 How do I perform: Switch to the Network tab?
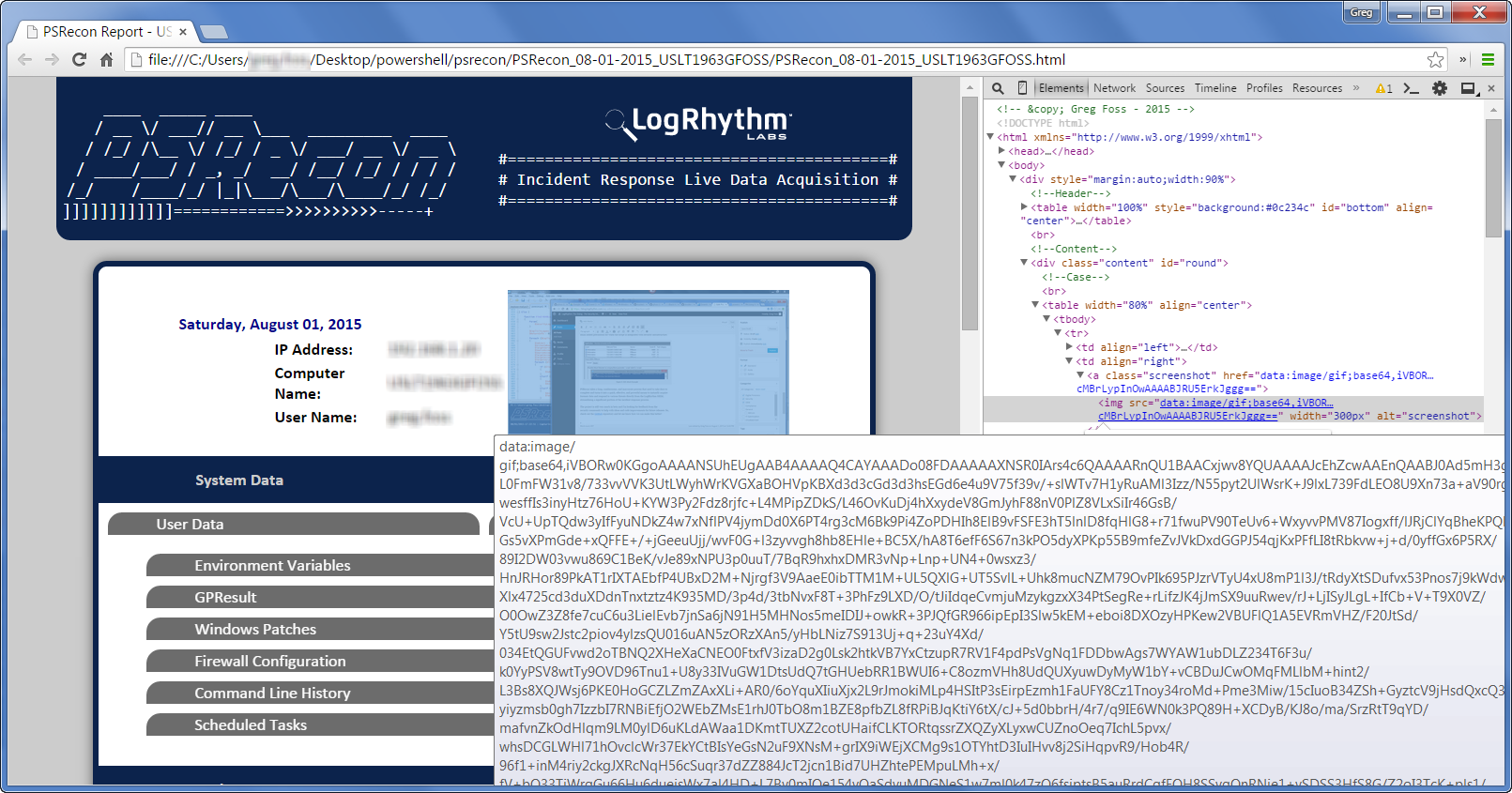(1114, 88)
